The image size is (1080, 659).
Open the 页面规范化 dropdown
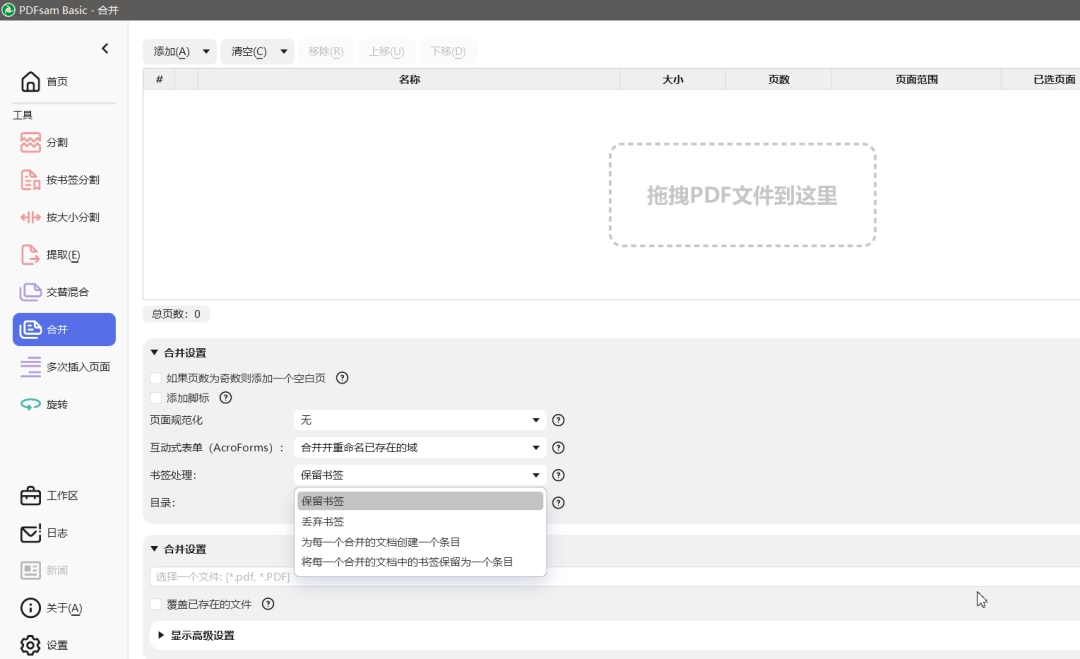coord(420,421)
